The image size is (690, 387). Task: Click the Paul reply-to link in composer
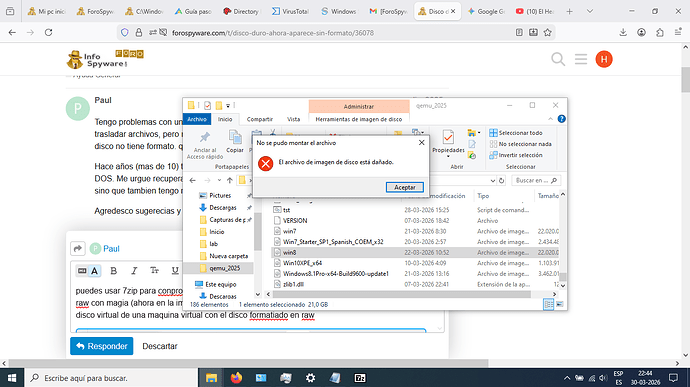tap(111, 249)
